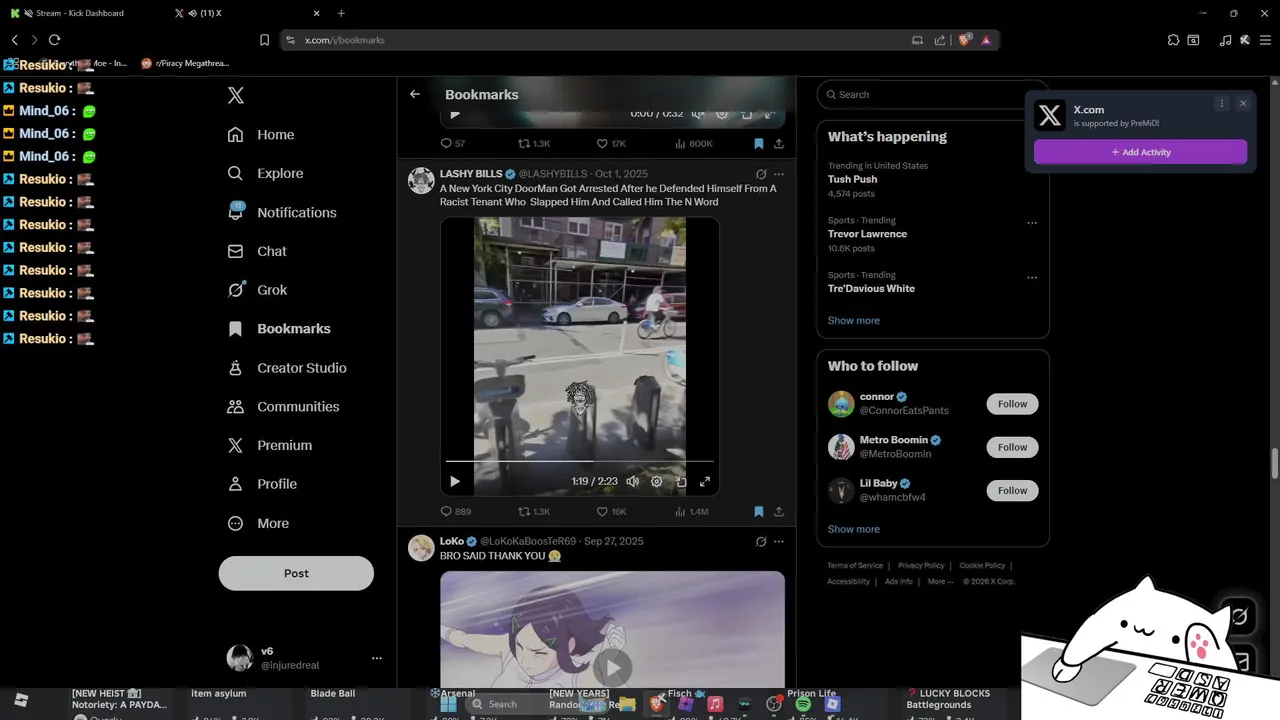
Task: Repost the LASHY BILLS post
Action: [x=534, y=511]
